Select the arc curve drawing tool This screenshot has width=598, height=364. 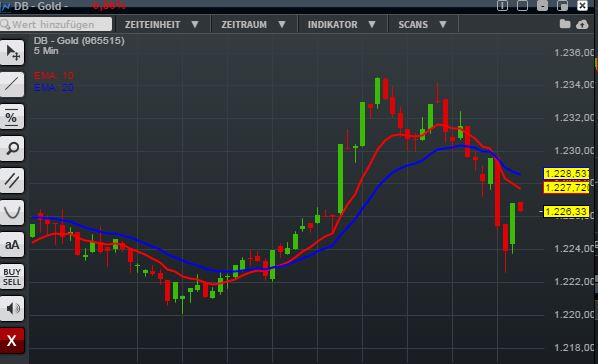pyautogui.click(x=12, y=212)
